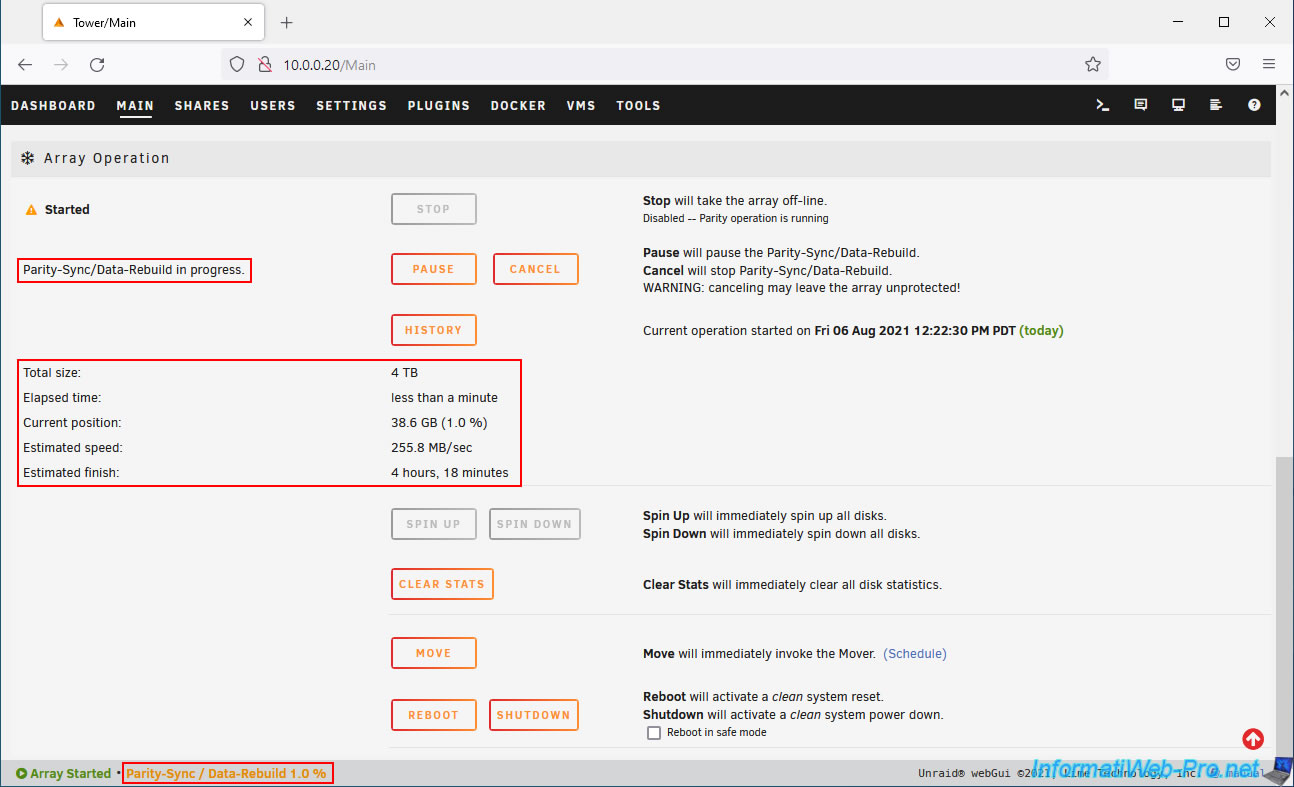This screenshot has height=787, width=1294.
Task: Open the terminal icon in Unraid header
Action: 1103,105
